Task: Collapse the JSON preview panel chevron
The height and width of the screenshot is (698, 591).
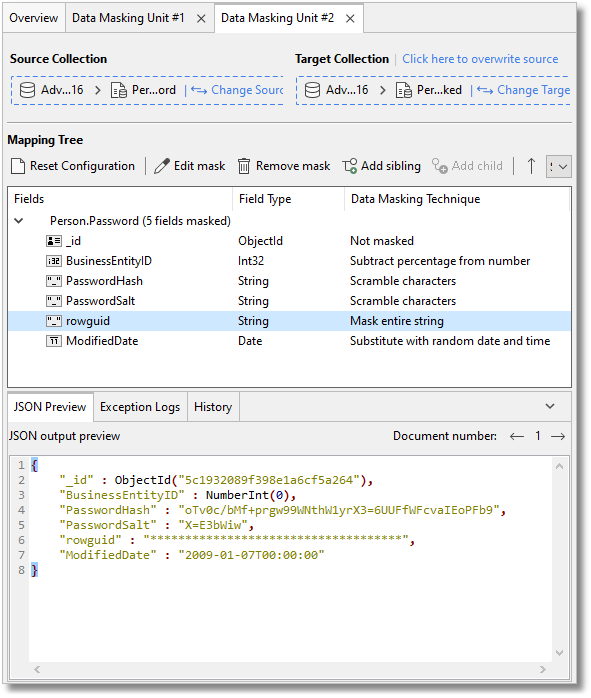Action: tap(550, 406)
